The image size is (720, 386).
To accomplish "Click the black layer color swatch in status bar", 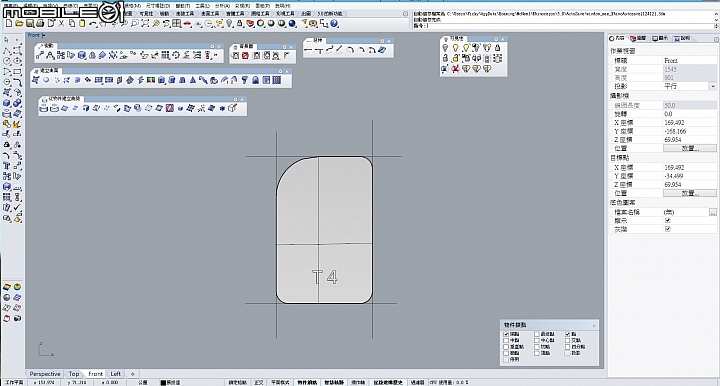I will (163, 382).
